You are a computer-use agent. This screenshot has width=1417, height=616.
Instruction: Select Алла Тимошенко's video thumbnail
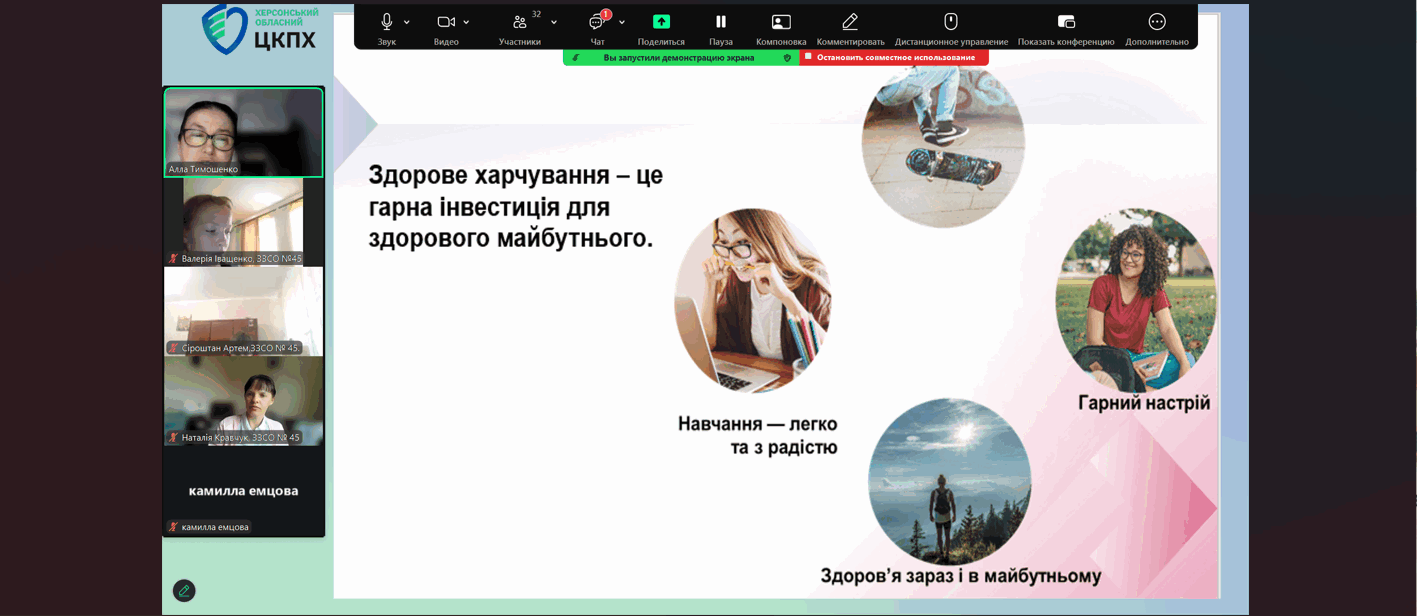tap(243, 132)
